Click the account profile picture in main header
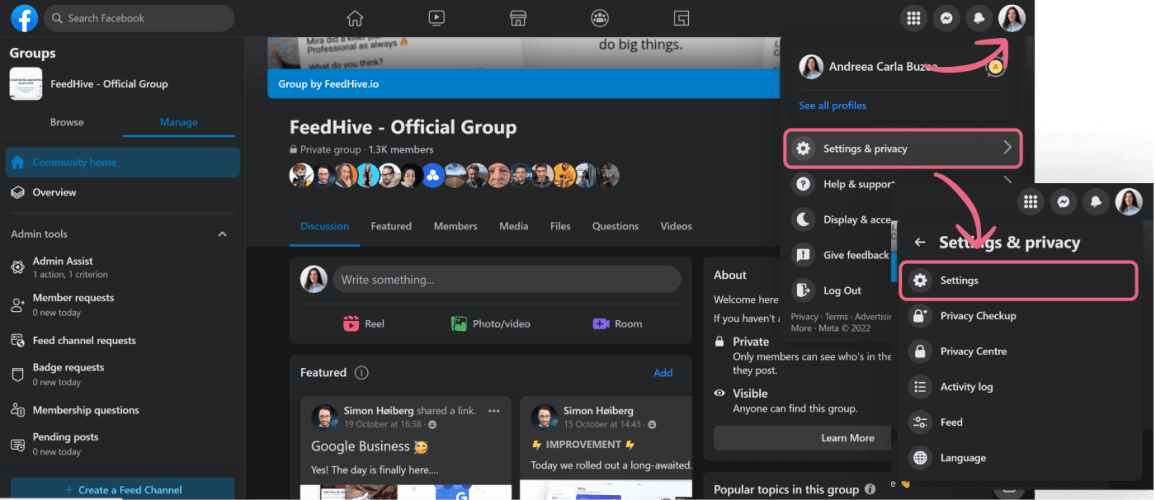1155x500 pixels. (x=1011, y=18)
